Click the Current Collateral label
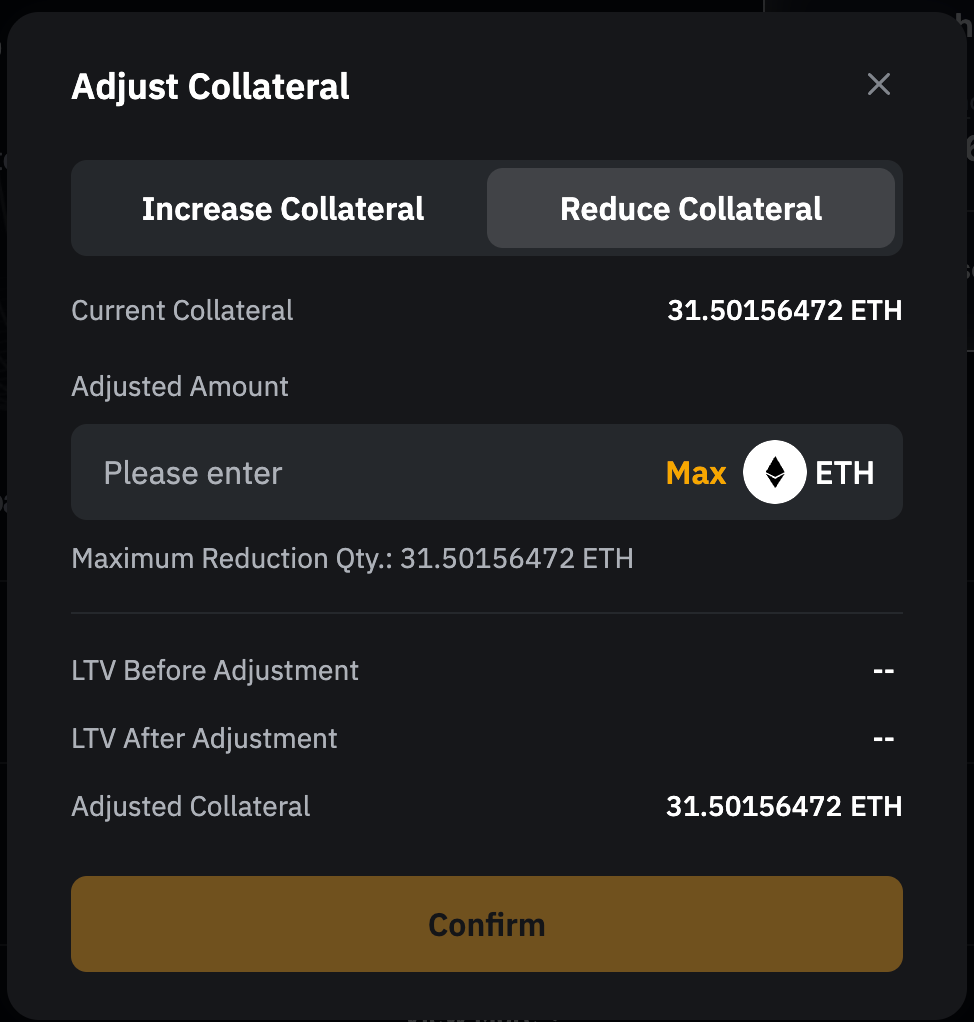 tap(182, 311)
